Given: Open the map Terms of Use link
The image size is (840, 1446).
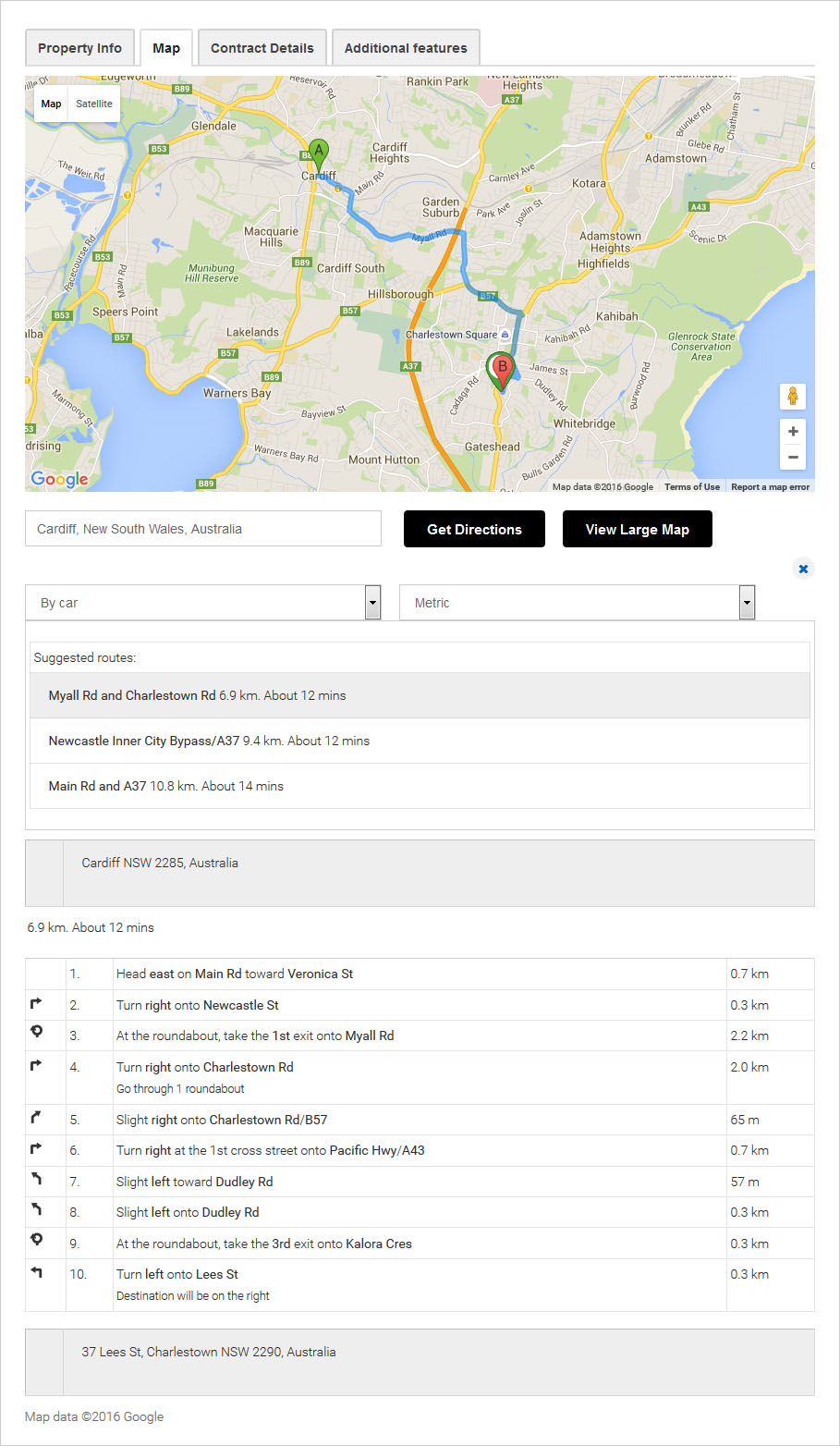Looking at the screenshot, I should (x=692, y=486).
